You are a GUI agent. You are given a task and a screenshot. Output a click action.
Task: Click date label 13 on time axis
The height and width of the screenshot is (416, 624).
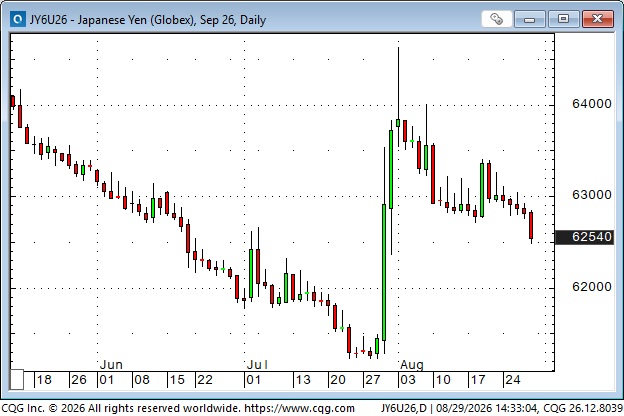[303, 380]
